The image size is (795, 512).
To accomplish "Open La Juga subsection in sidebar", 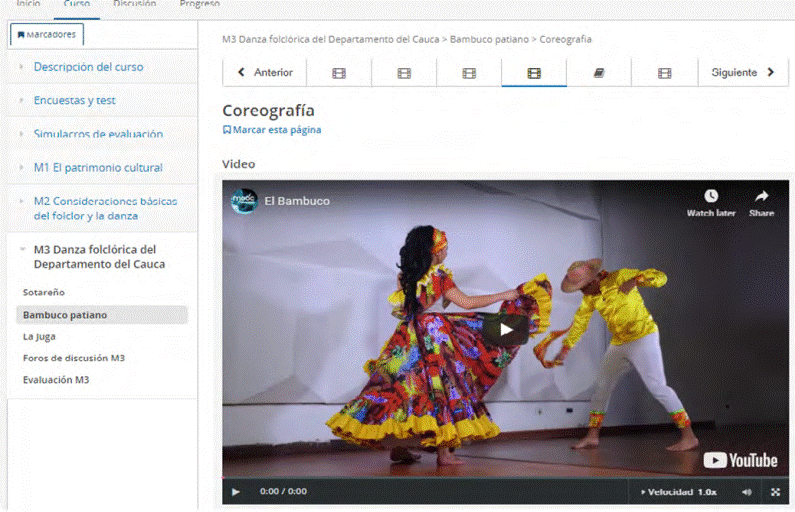I will 39,336.
